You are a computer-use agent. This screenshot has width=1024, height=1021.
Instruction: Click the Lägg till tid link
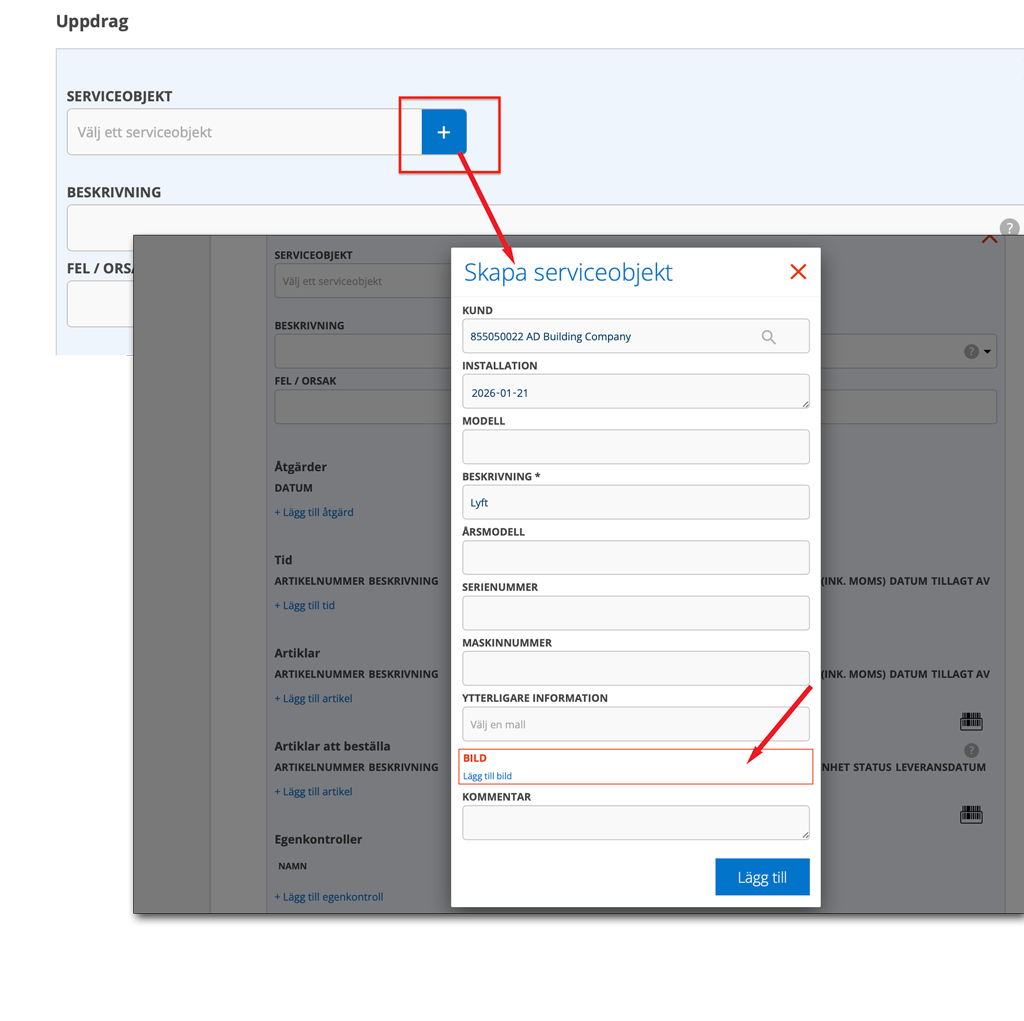pos(305,605)
